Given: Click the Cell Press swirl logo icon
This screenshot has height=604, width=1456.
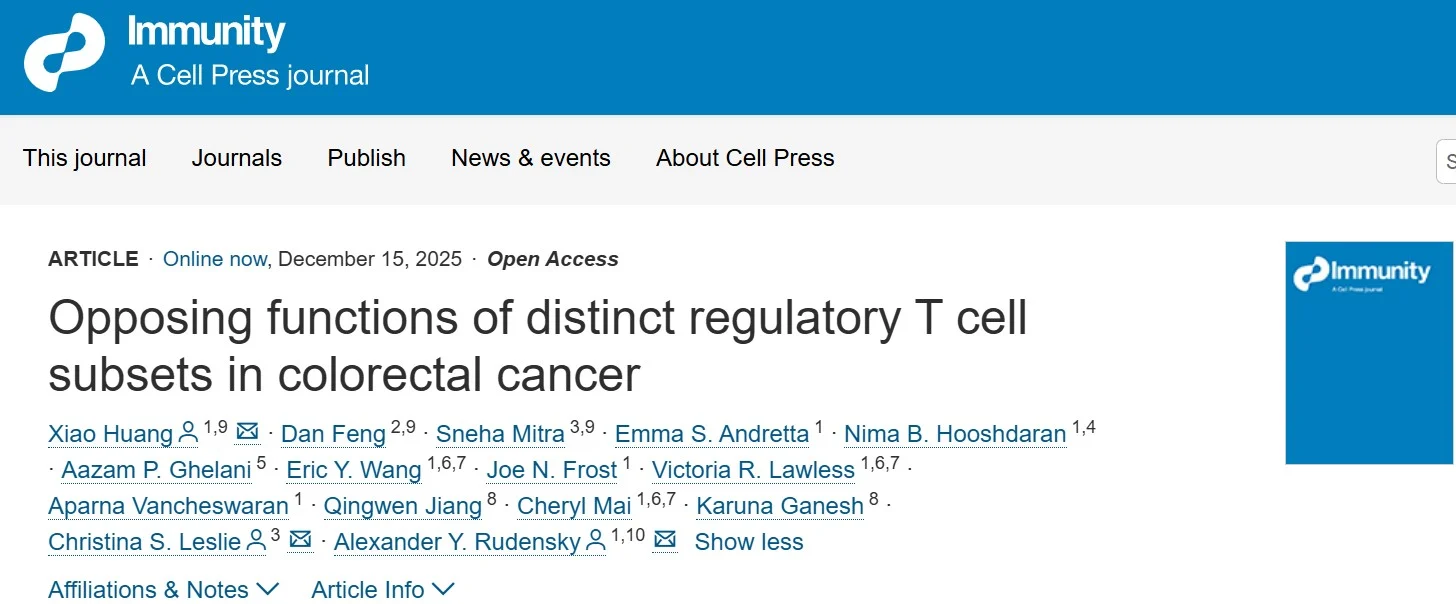Looking at the screenshot, I should (x=67, y=49).
